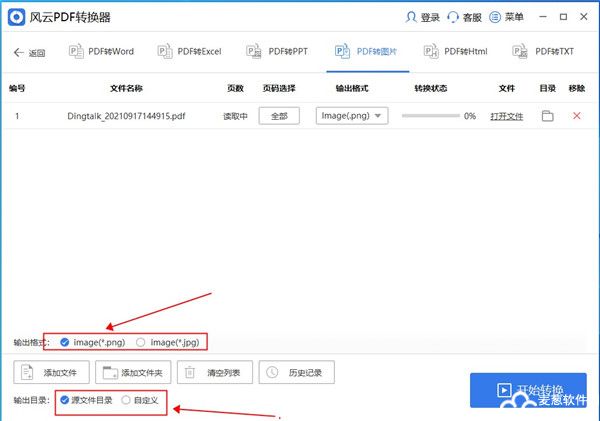Select image(*.png) output format radio
Viewport: 600px width, 421px height.
pyautogui.click(x=65, y=342)
